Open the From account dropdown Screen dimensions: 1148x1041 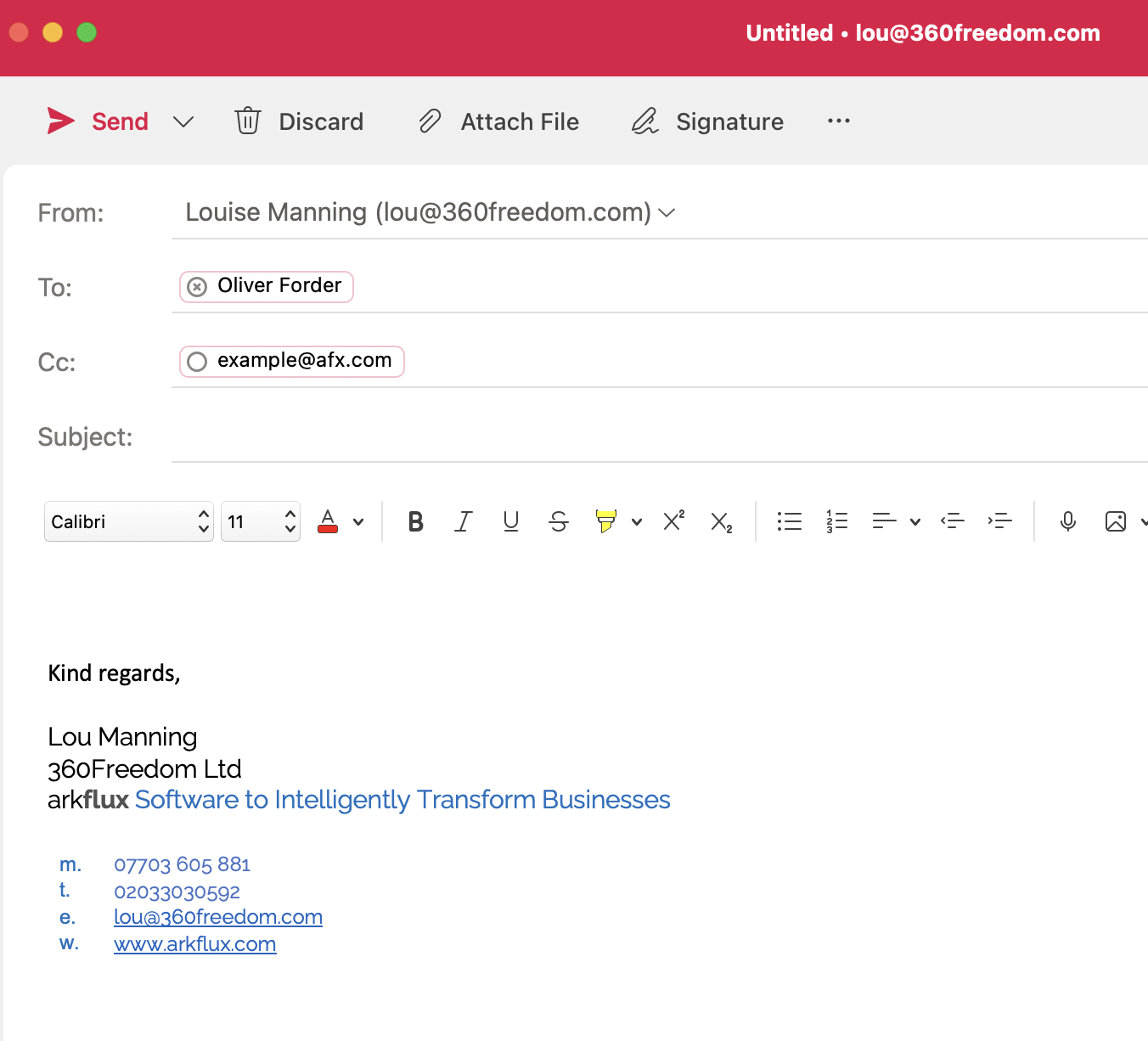click(x=667, y=212)
